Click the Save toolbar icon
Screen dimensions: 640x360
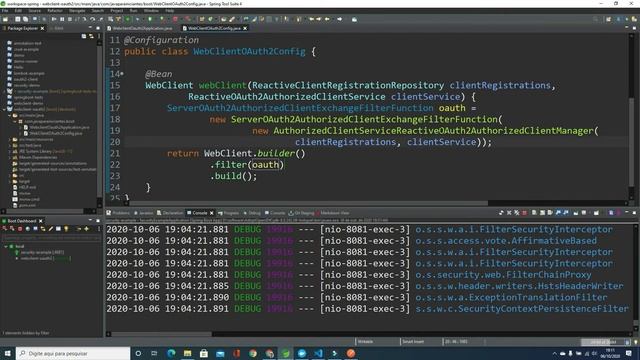click(18, 19)
